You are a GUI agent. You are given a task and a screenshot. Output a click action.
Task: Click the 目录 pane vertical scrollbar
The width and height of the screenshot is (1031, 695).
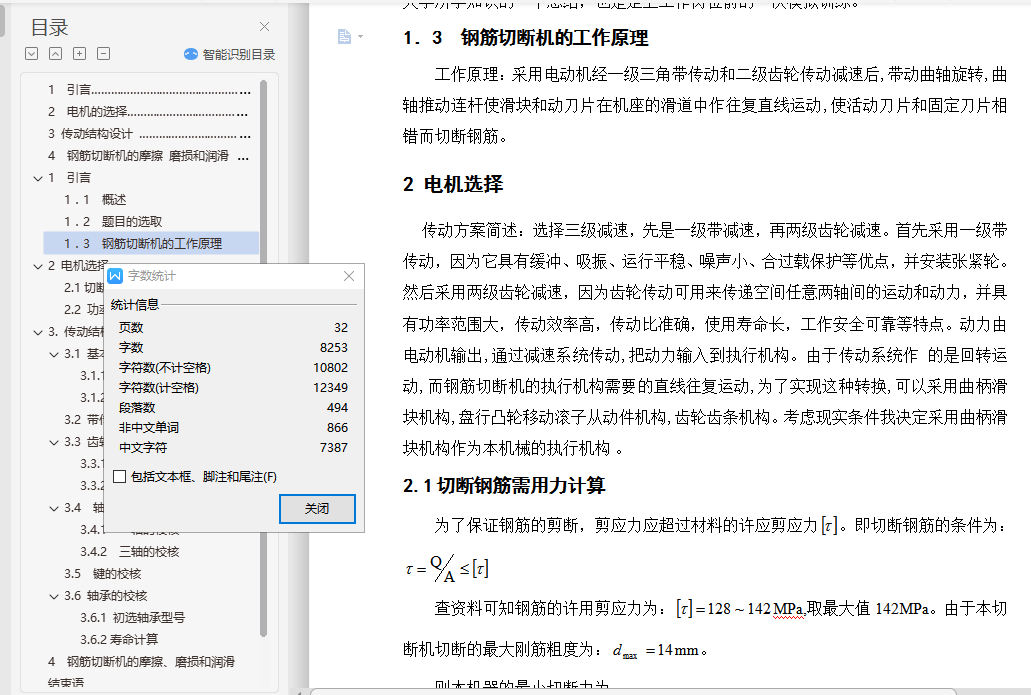[x=263, y=358]
